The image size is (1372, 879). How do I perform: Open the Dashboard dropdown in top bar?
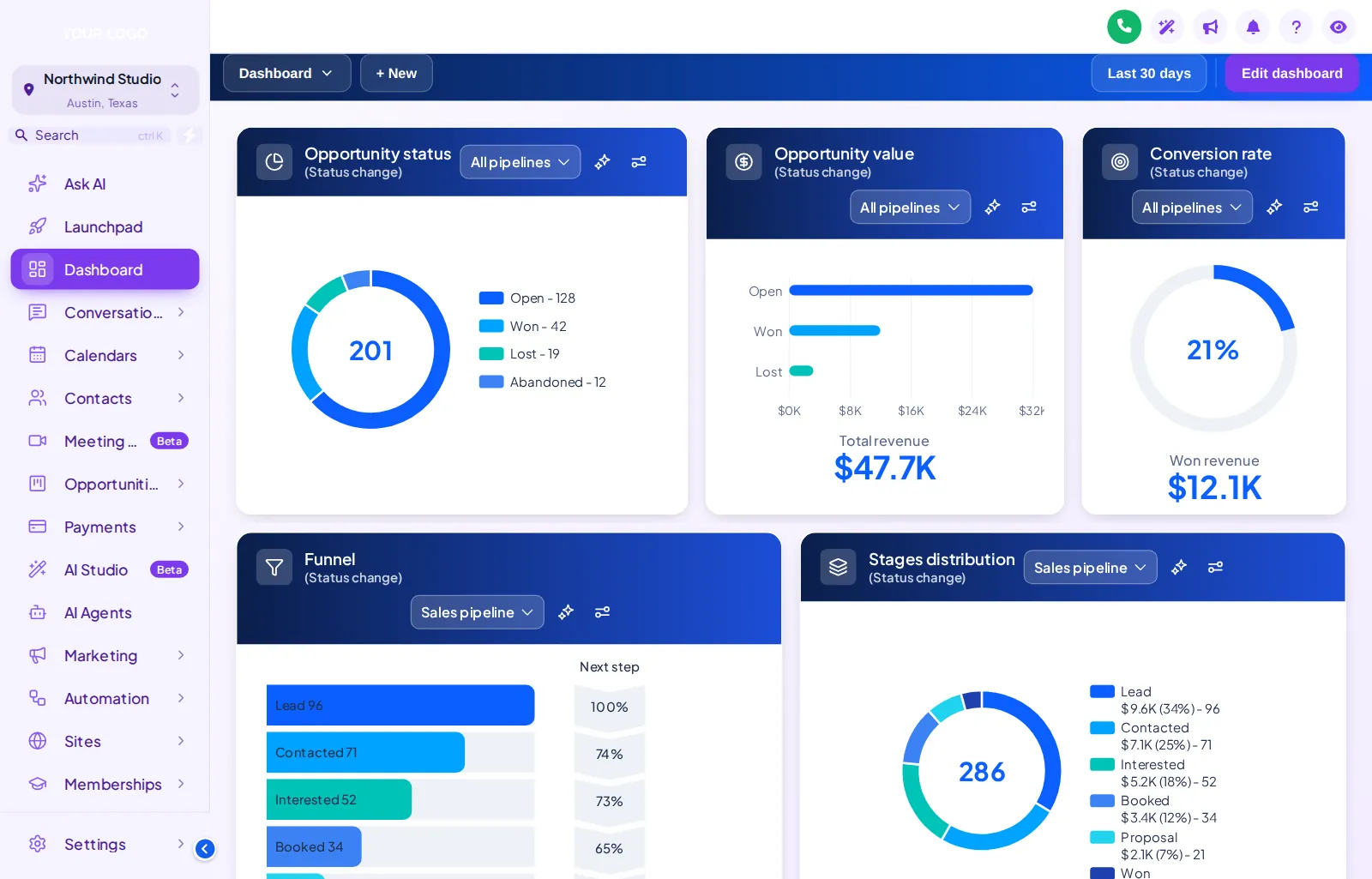(x=287, y=74)
